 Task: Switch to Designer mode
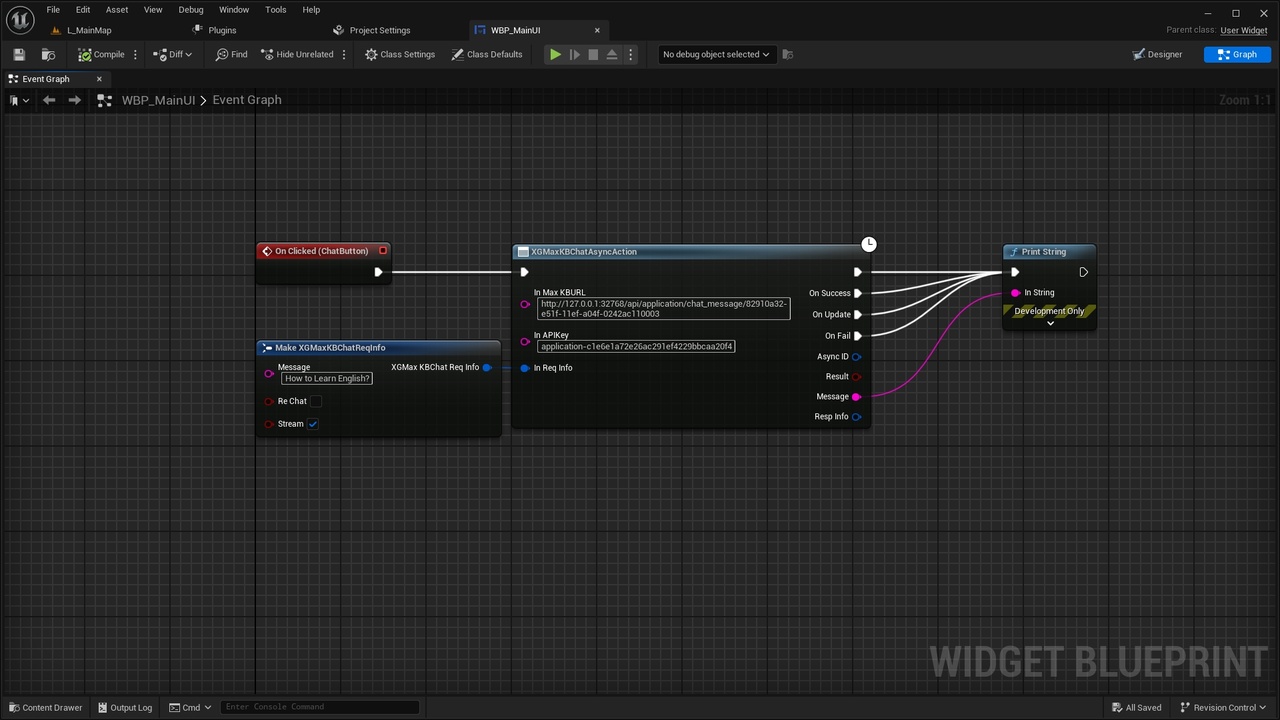click(x=1157, y=54)
